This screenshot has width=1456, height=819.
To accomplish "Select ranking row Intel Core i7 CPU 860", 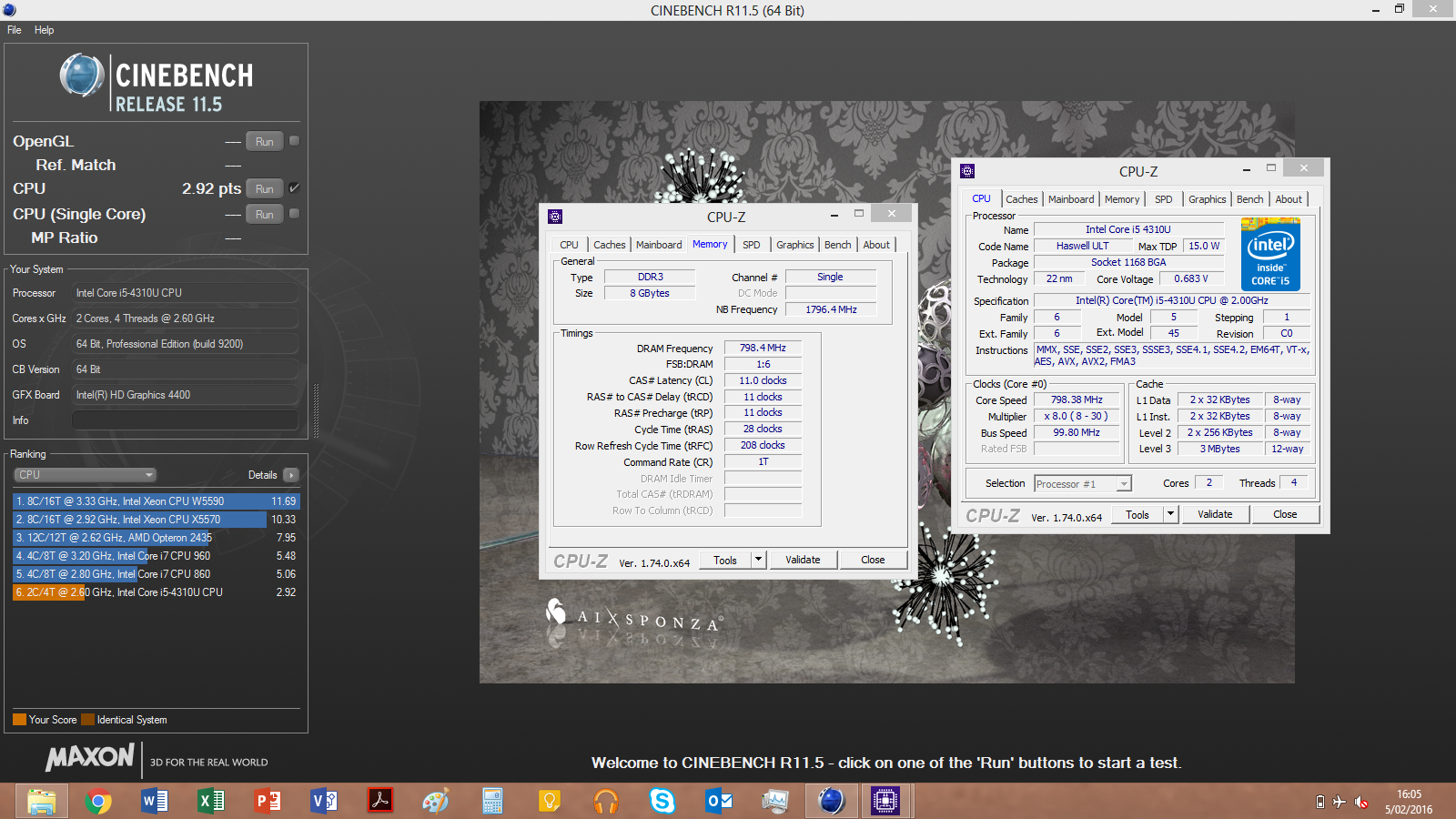I will (x=155, y=574).
